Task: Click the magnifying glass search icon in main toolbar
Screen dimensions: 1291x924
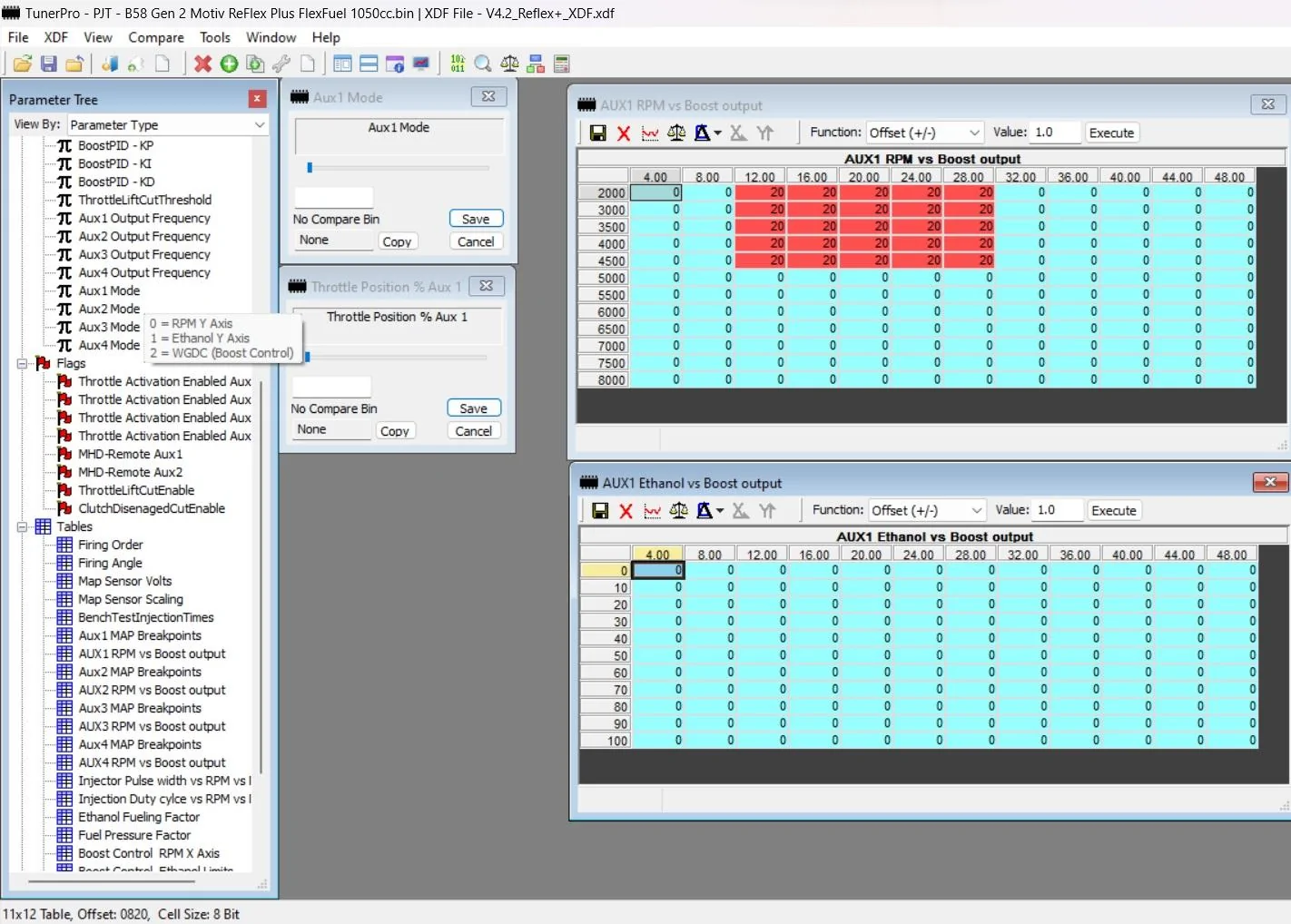Action: click(x=483, y=64)
